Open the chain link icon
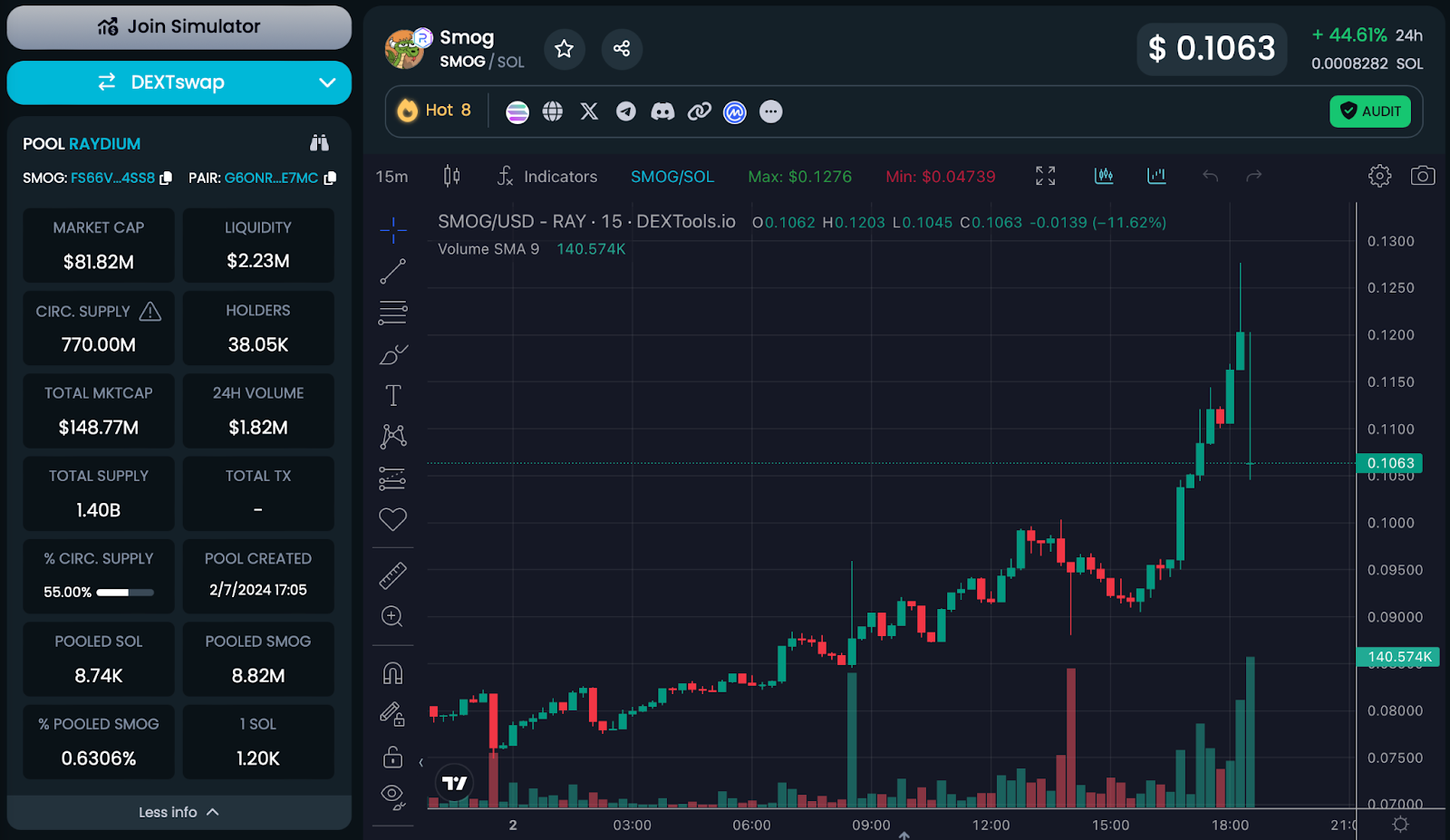1450x840 pixels. point(699,111)
